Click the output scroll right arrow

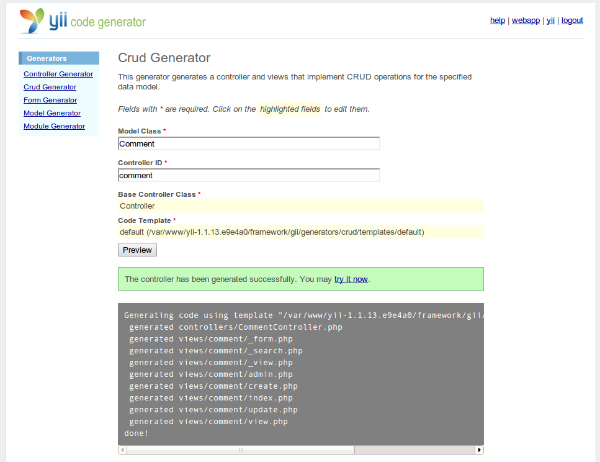click(x=479, y=450)
